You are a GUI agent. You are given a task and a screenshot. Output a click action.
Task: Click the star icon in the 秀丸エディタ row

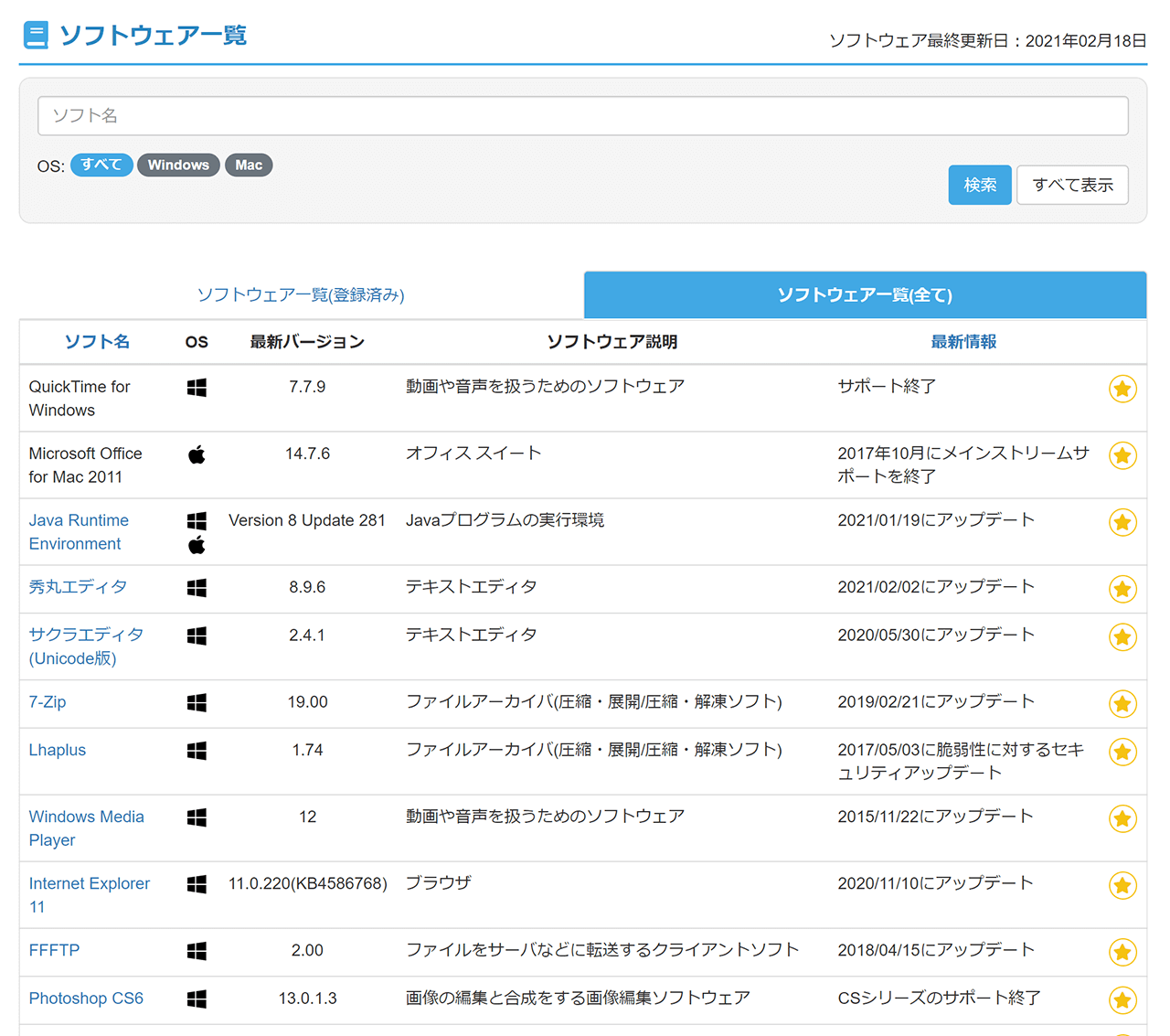coord(1122,589)
